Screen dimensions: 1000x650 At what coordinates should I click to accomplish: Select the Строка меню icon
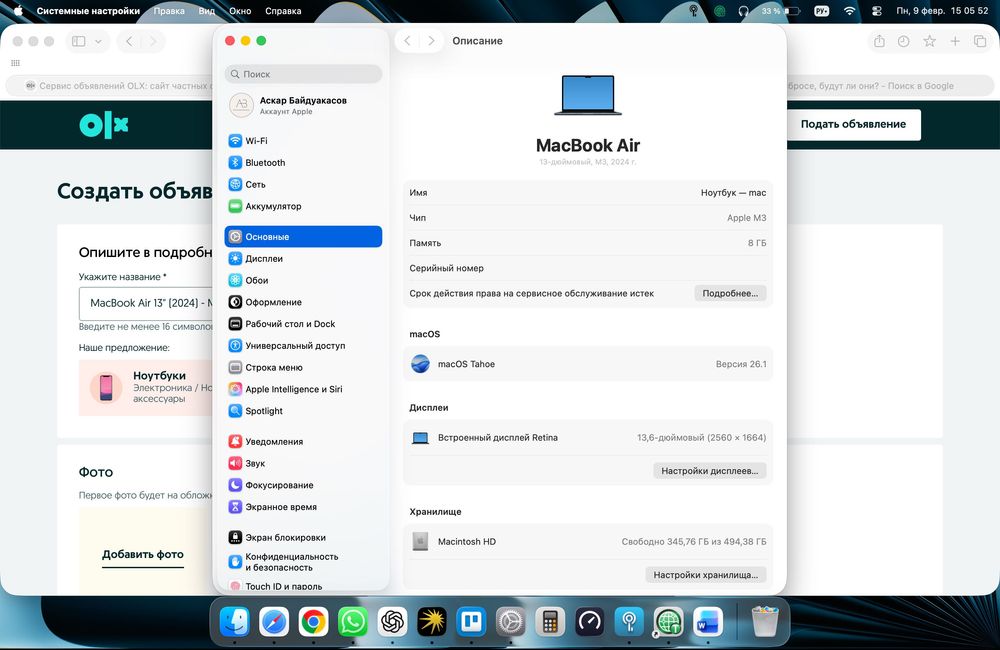[x=235, y=367]
